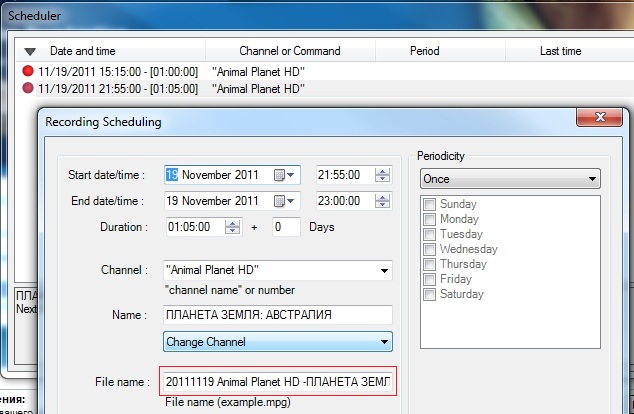This screenshot has width=634, height=414.
Task: Enable the Wednesday checkbox
Action: (x=430, y=250)
